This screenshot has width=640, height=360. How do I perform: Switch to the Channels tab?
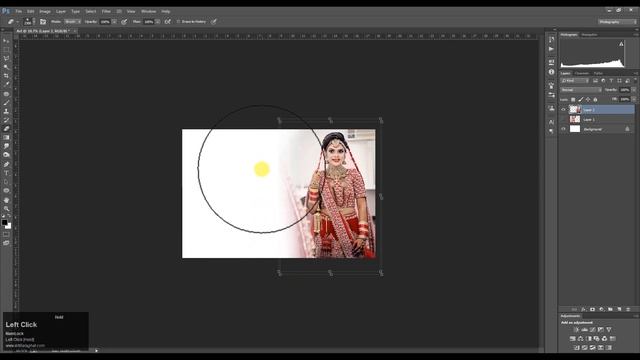582,73
